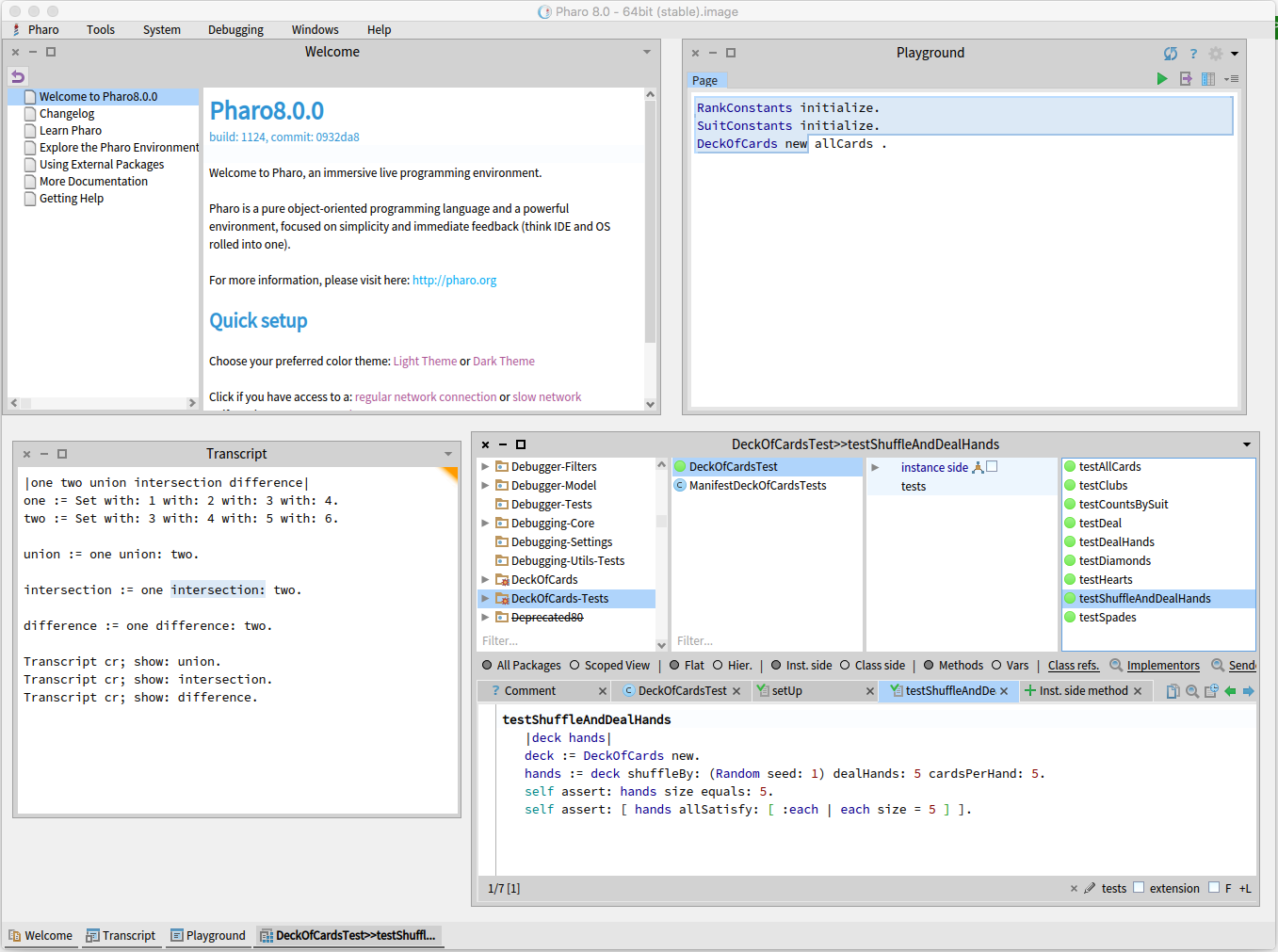Click the Playground help question mark icon
This screenshot has height=952, width=1278.
coord(1193,54)
